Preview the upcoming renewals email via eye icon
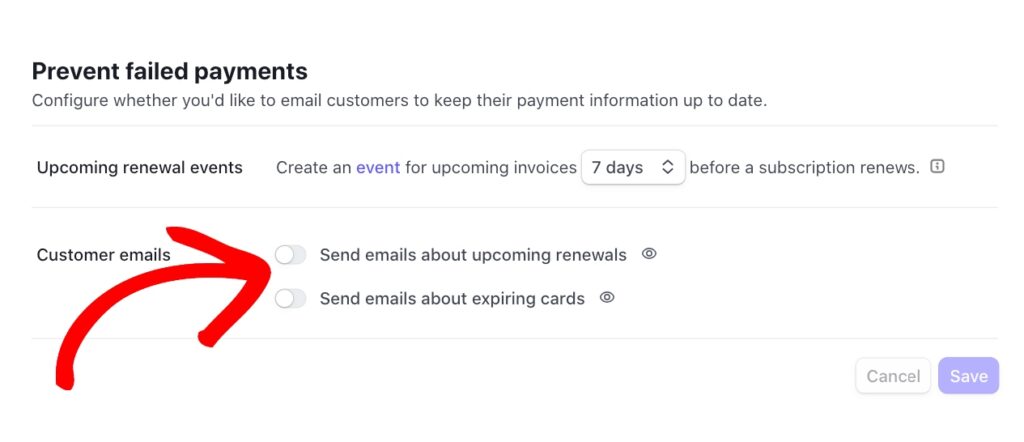 tap(649, 254)
